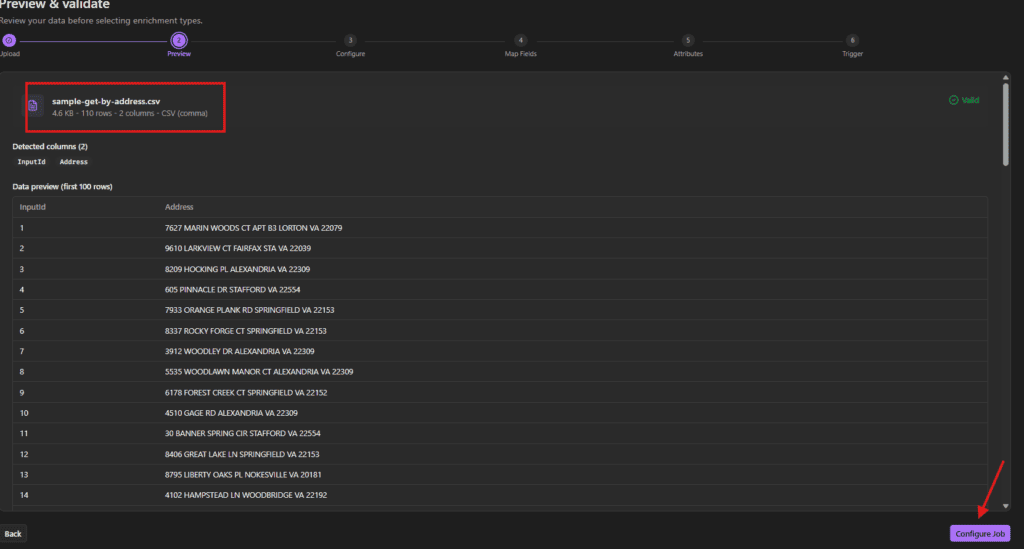Select the Configure step 3 circle
1024x549 pixels.
click(x=350, y=40)
